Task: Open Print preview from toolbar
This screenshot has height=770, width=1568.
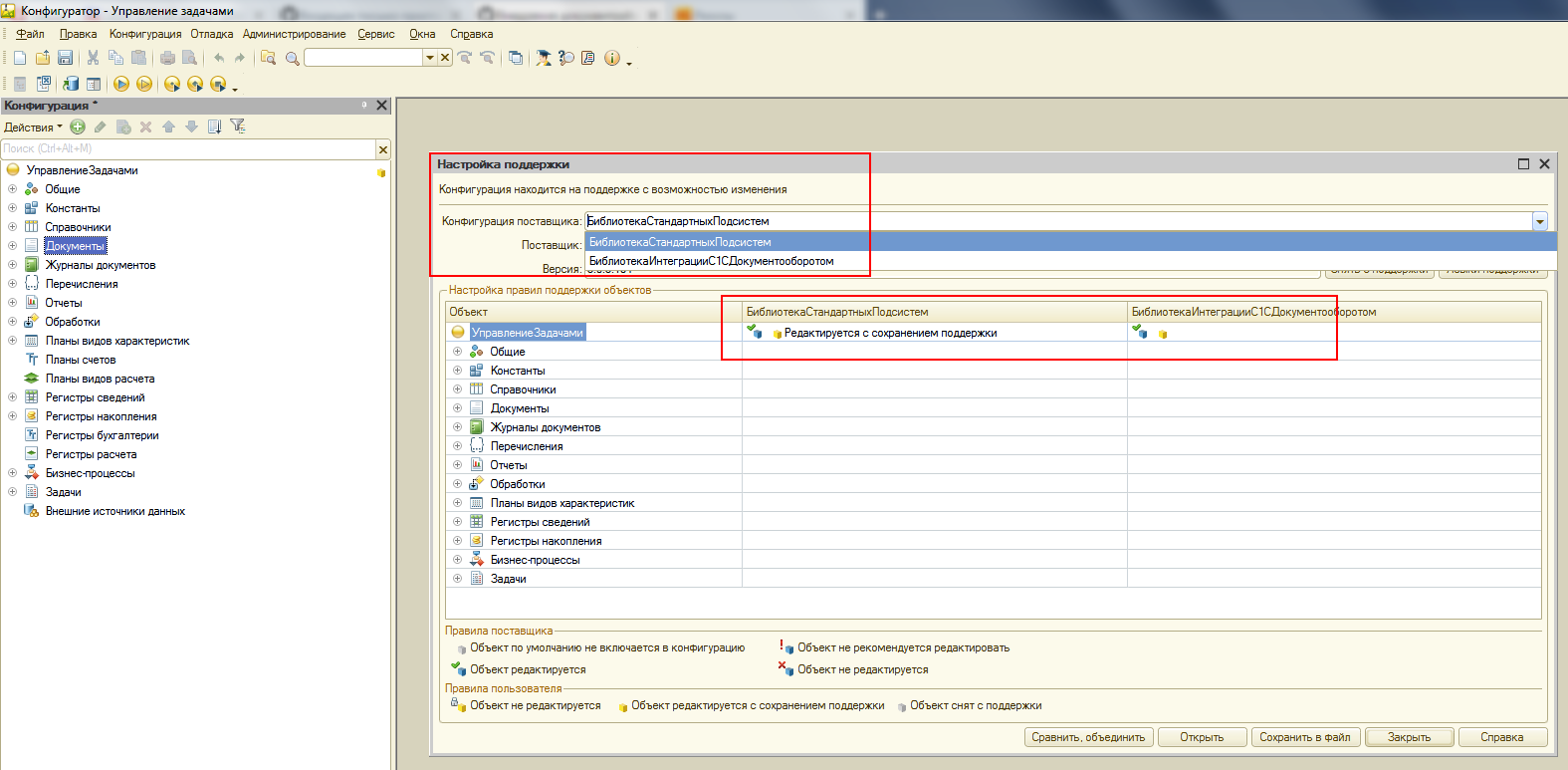Action: tap(189, 58)
